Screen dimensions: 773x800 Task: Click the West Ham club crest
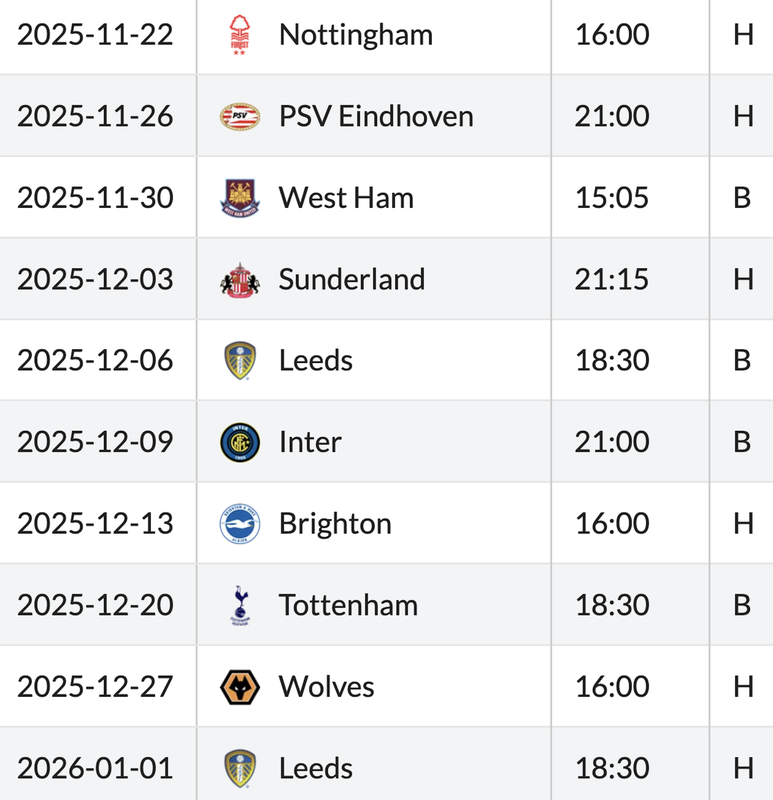point(239,198)
